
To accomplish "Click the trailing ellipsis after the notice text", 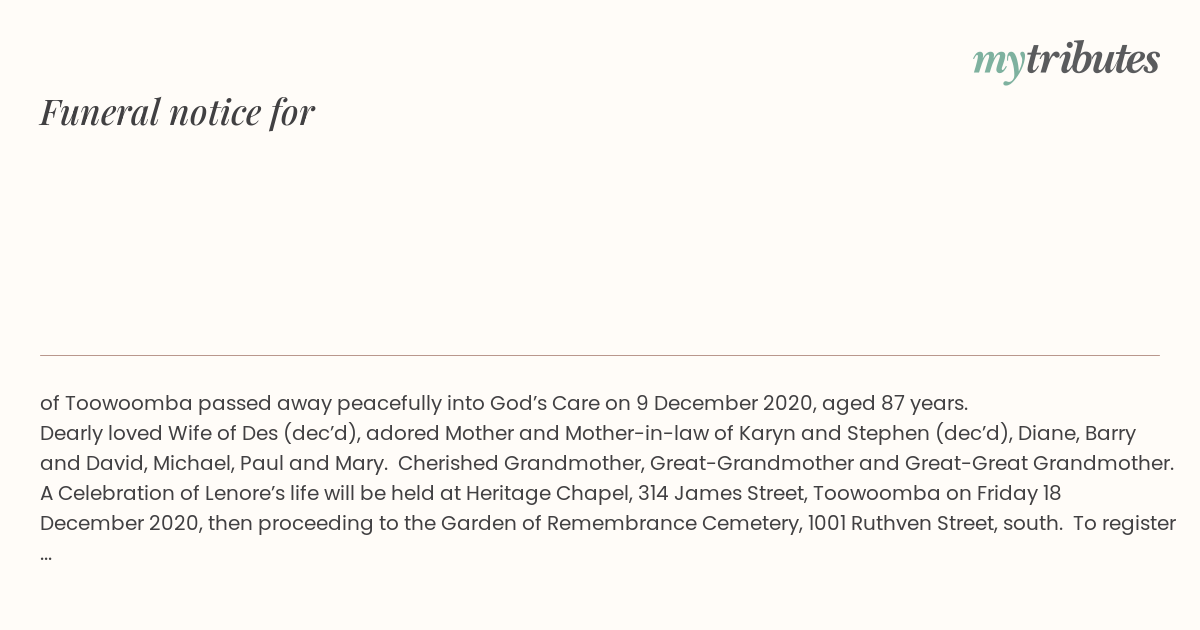I will point(46,554).
